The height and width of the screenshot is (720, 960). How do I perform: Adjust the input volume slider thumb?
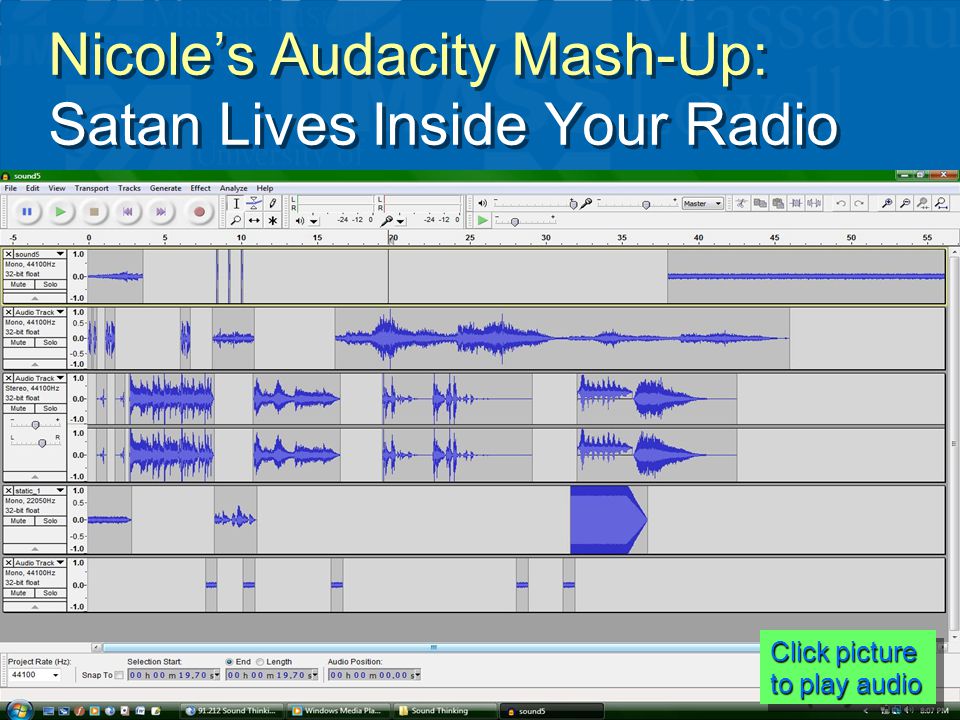click(x=645, y=204)
